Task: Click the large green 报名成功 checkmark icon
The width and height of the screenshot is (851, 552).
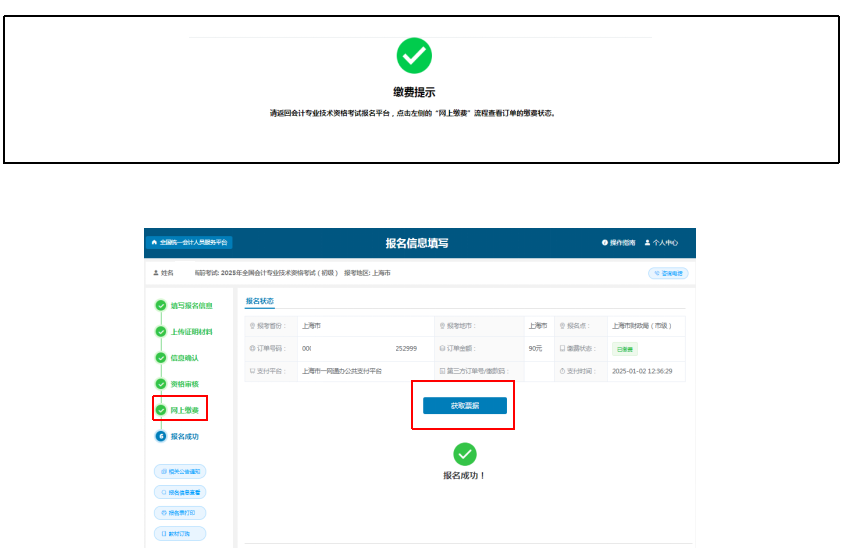Action: click(x=464, y=454)
